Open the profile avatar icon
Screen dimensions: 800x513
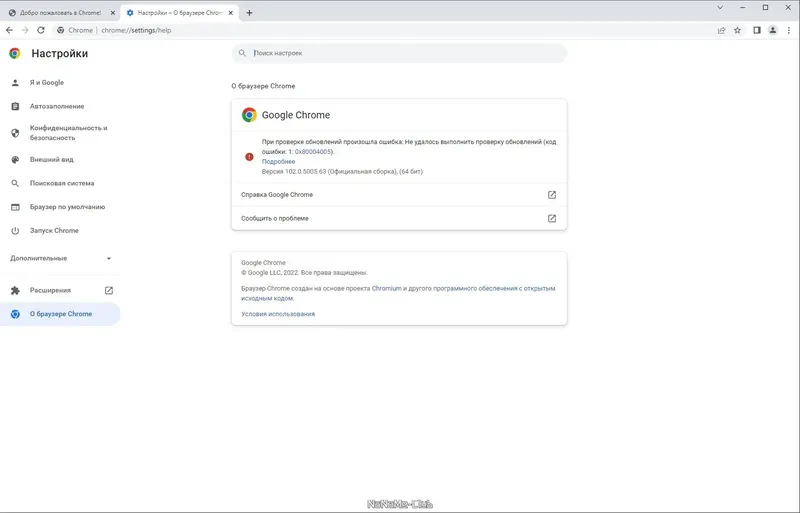[773, 30]
